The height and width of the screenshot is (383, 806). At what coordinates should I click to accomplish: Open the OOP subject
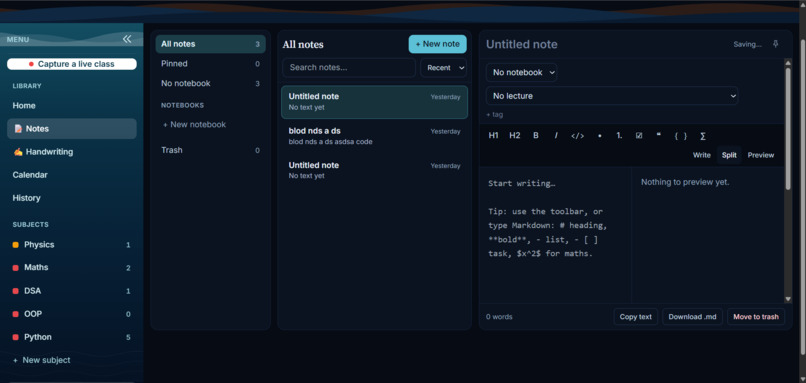[x=72, y=314]
